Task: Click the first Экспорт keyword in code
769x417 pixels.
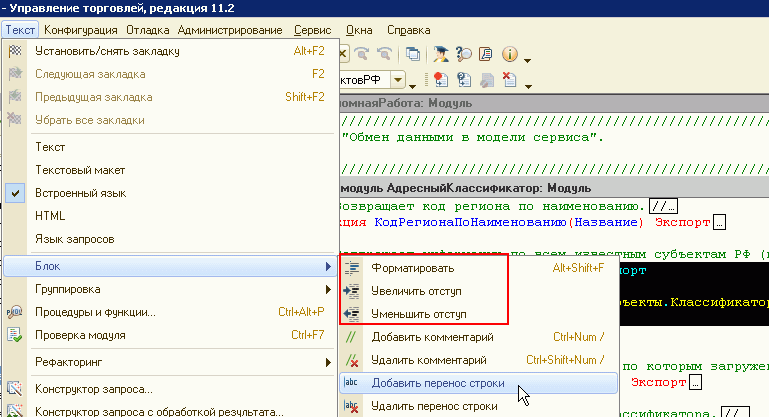Action: pyautogui.click(x=683, y=222)
